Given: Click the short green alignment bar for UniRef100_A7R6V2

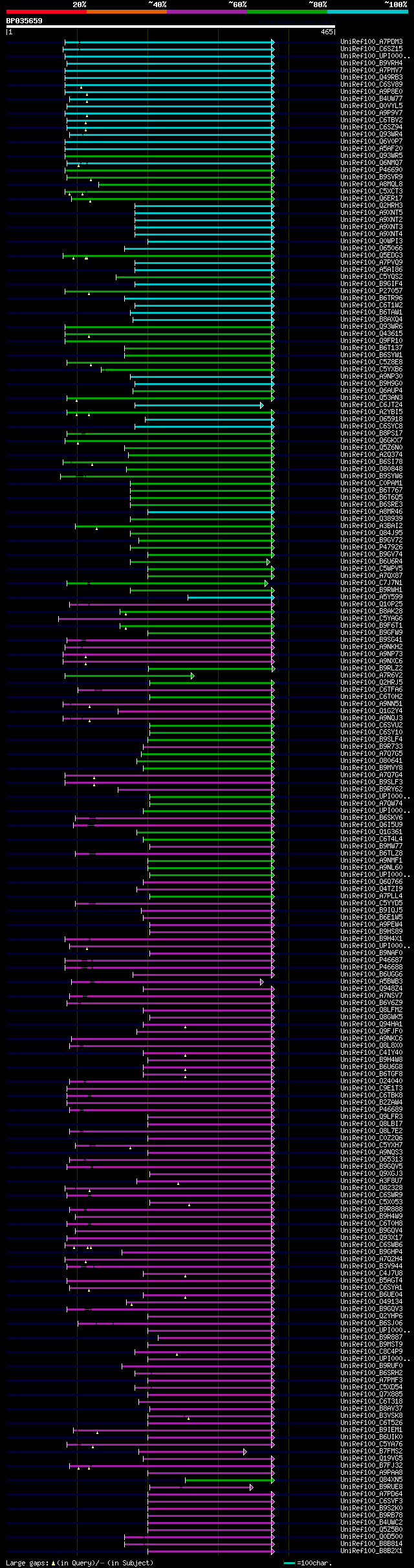Looking at the screenshot, I should click(129, 676).
